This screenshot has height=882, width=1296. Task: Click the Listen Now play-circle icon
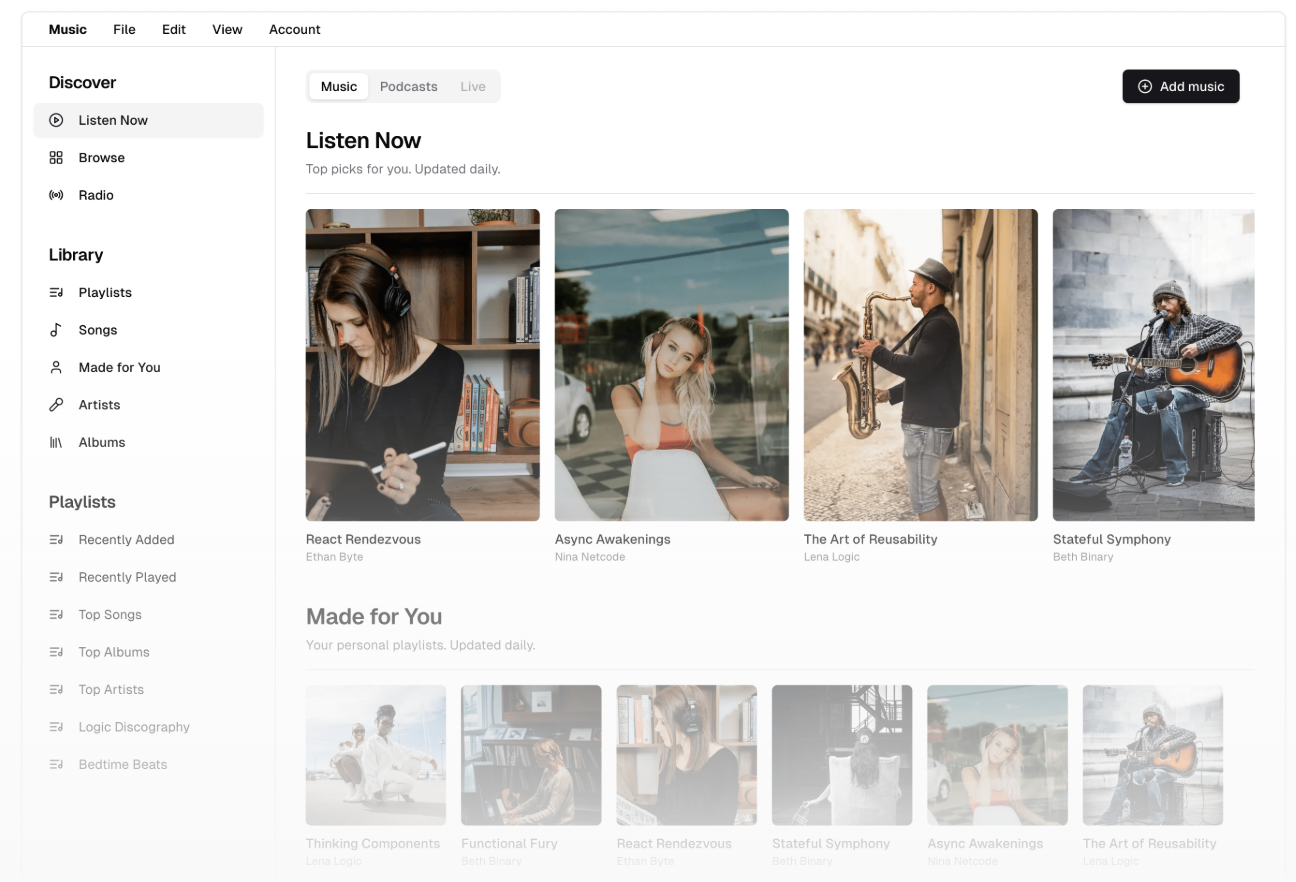(x=56, y=120)
